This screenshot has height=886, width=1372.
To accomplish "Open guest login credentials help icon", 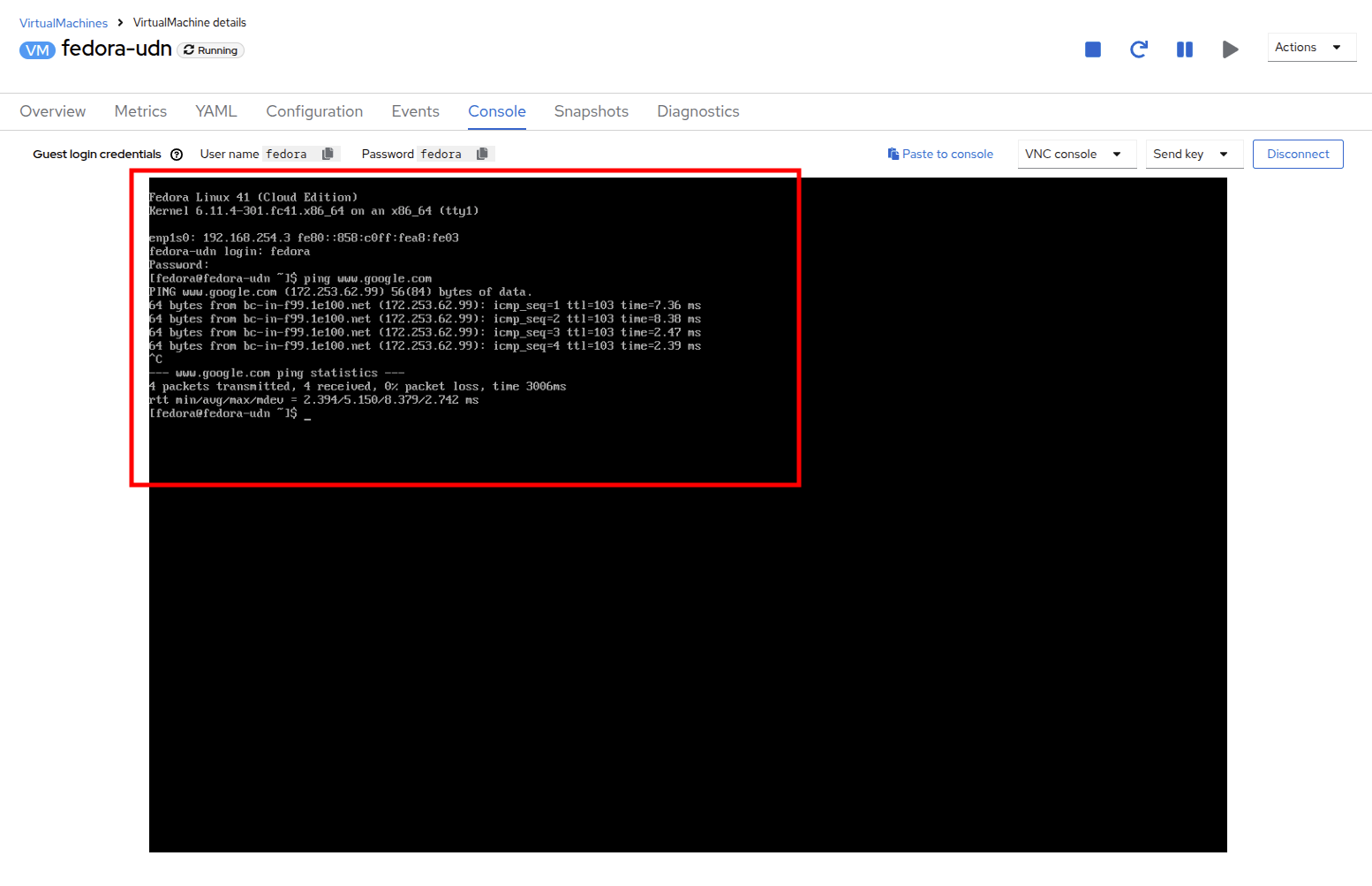I will click(x=177, y=155).
